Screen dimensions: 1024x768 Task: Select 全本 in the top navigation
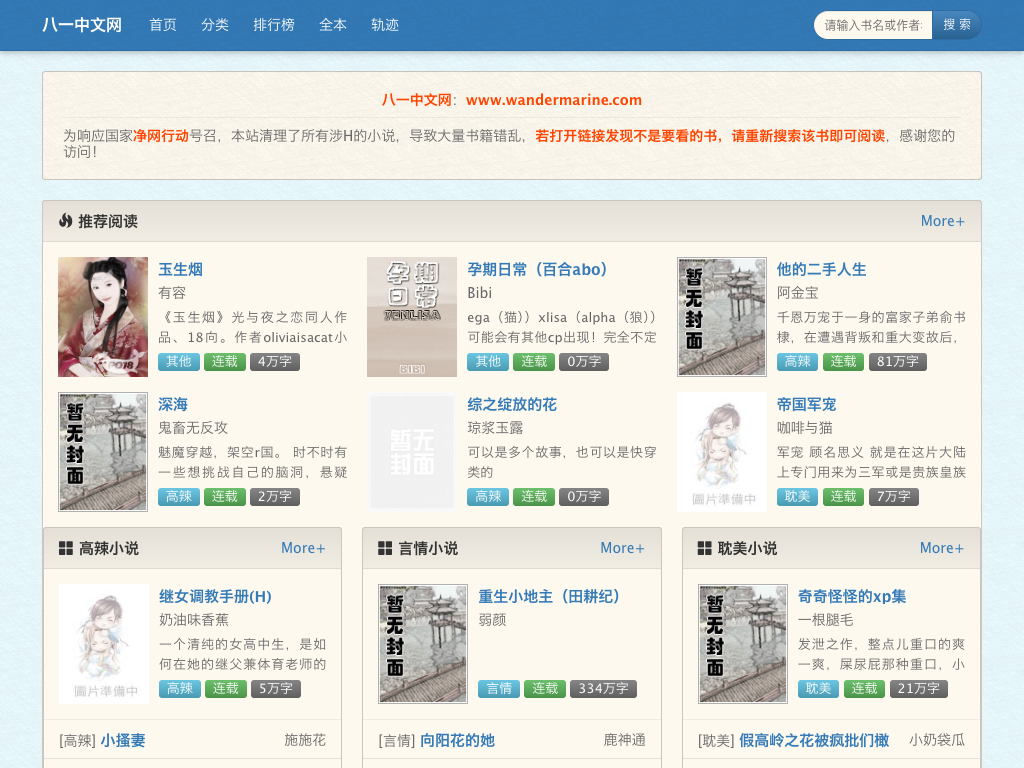[333, 25]
